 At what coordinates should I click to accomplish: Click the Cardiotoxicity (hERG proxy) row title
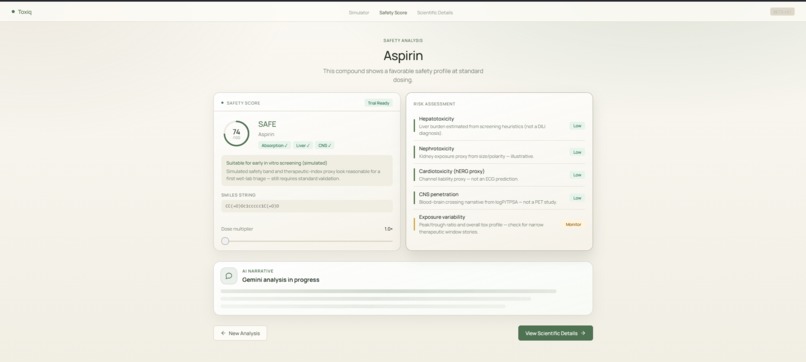pyautogui.click(x=451, y=171)
